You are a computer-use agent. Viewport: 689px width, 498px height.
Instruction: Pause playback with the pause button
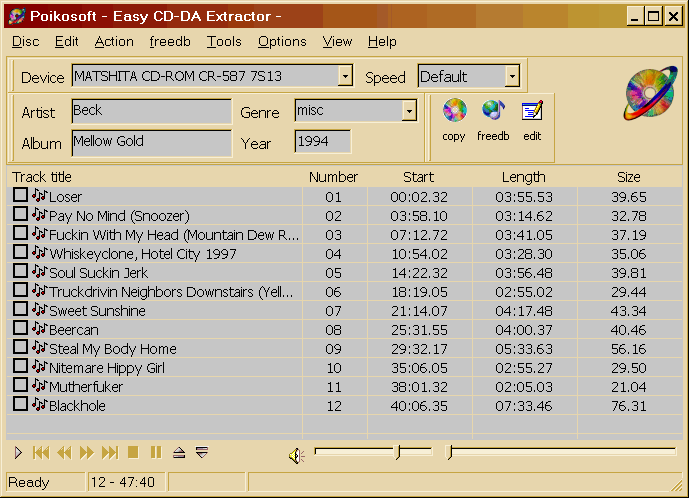pyautogui.click(x=156, y=452)
